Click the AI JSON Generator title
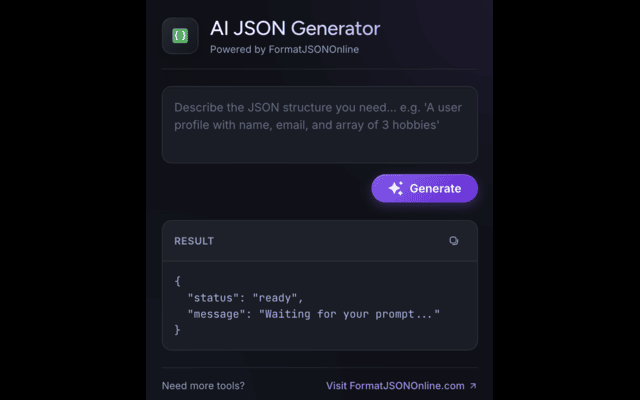 (x=295, y=28)
